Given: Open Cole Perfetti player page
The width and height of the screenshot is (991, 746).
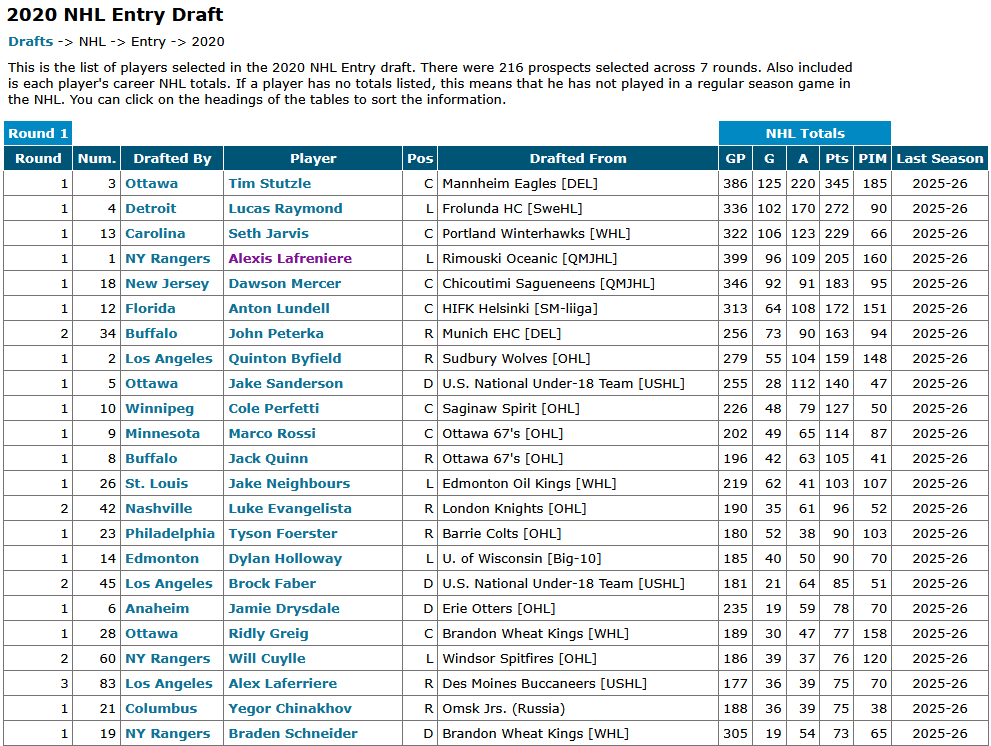Looking at the screenshot, I should click(x=274, y=408).
